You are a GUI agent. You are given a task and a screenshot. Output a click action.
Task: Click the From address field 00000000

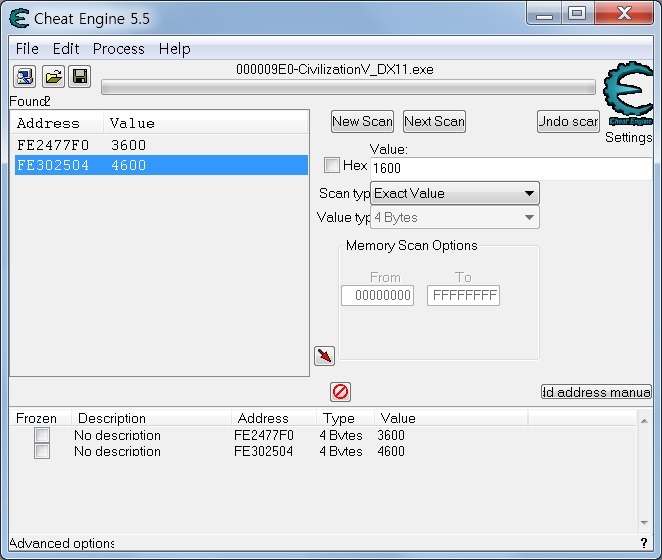pyautogui.click(x=377, y=295)
